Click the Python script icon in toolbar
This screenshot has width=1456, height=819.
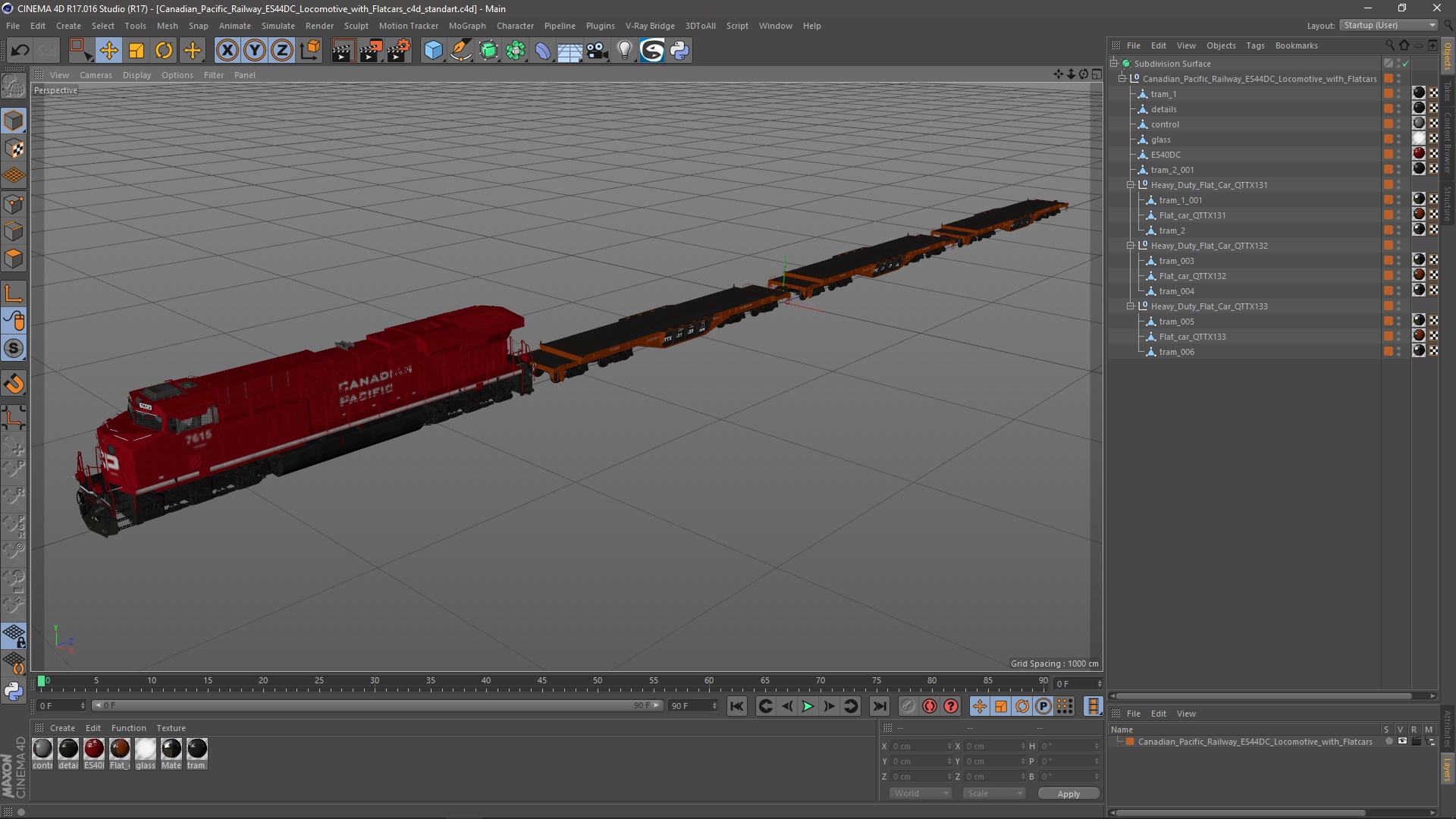(679, 51)
